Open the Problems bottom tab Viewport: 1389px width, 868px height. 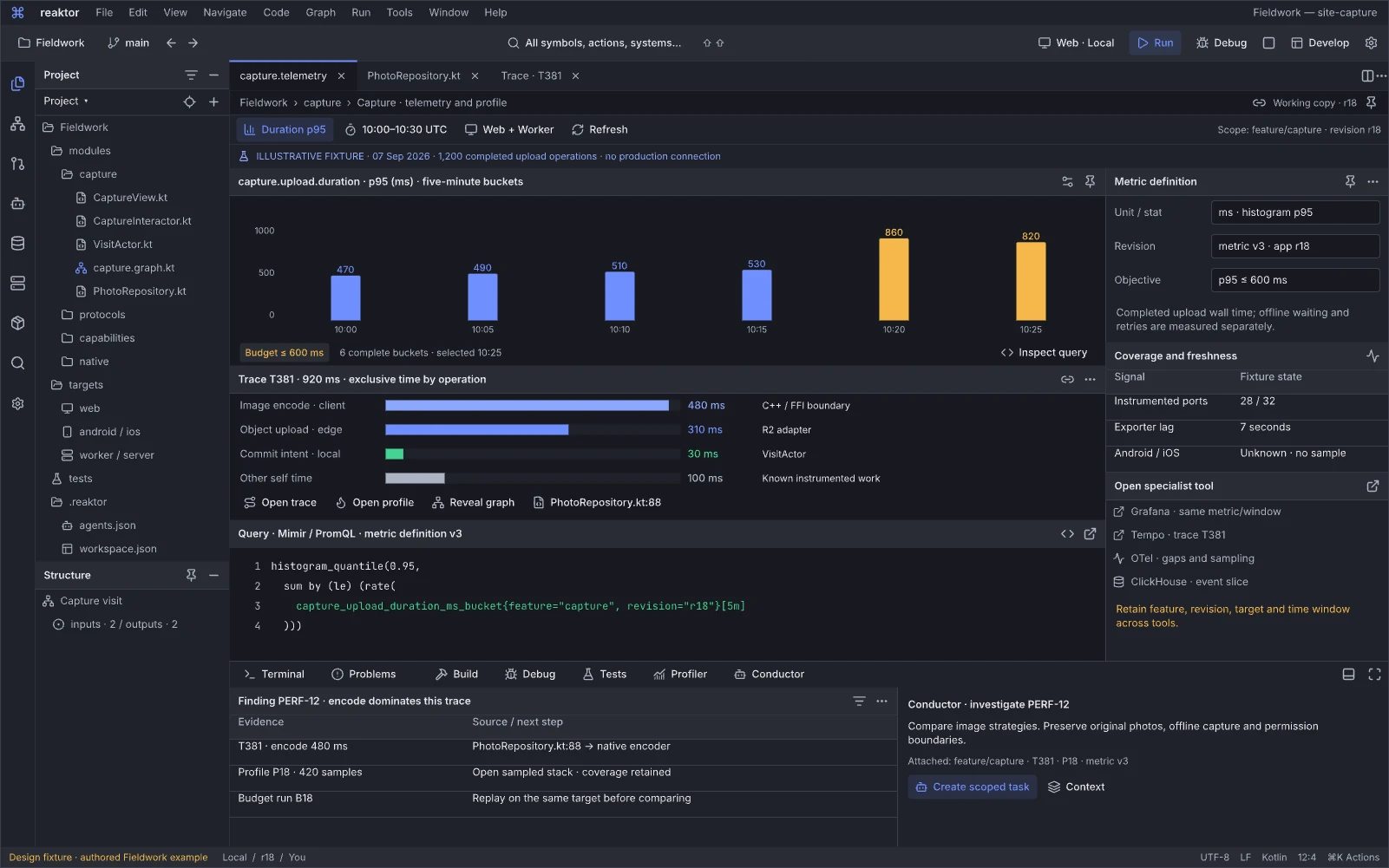[x=364, y=674]
